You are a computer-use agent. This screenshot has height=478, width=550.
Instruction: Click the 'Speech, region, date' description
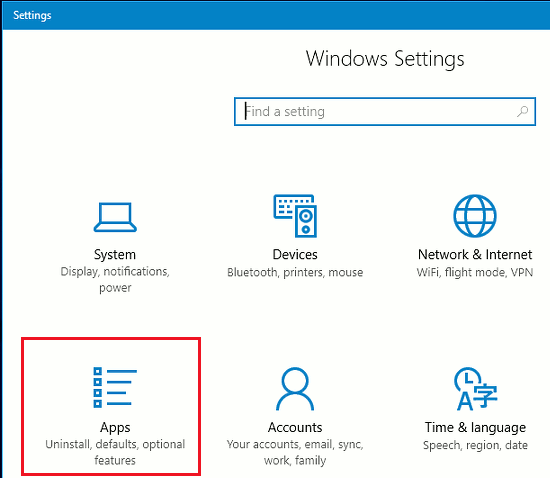tap(475, 445)
